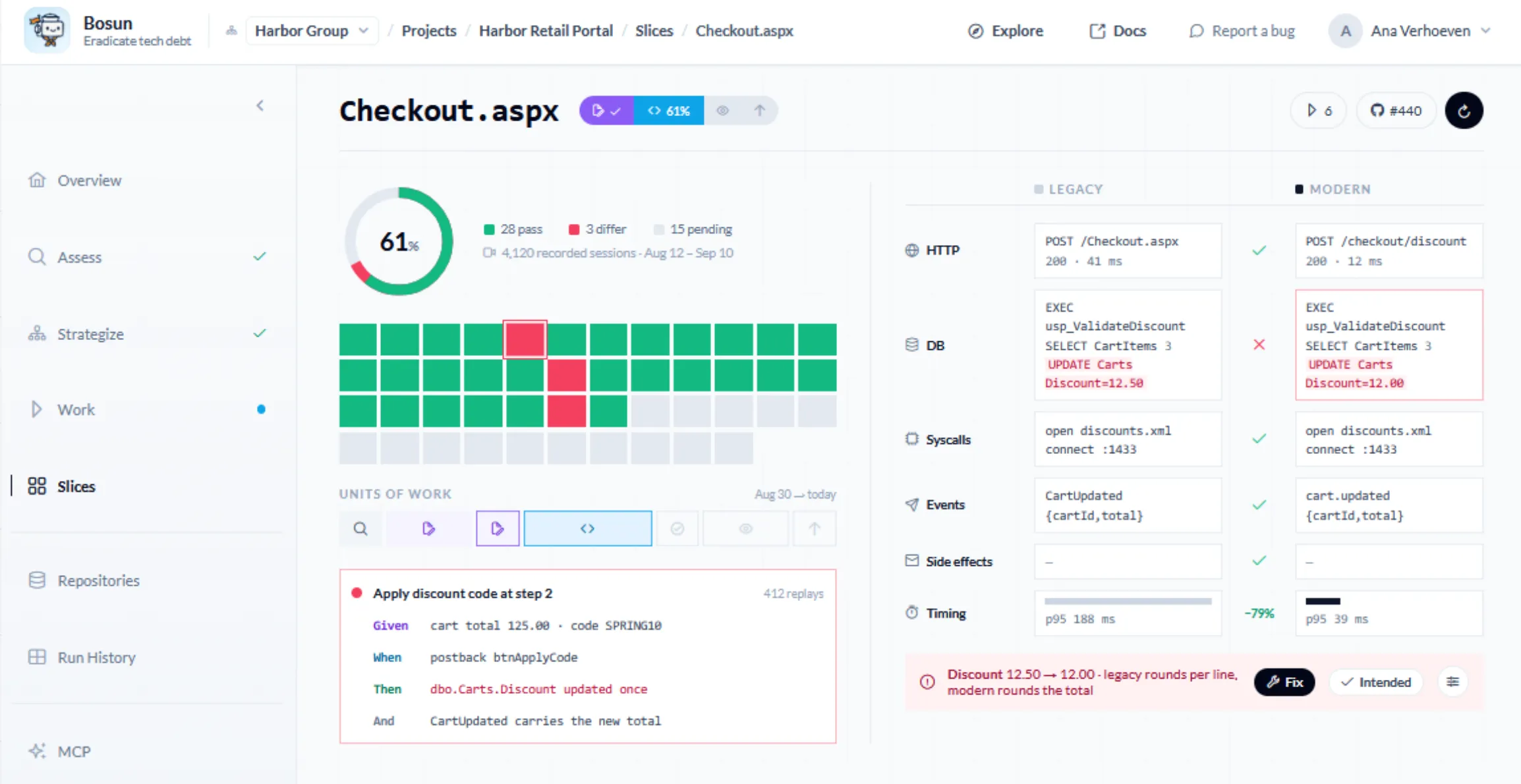Click the play runs counter showing 6
Image resolution: width=1521 pixels, height=784 pixels.
pyautogui.click(x=1319, y=111)
